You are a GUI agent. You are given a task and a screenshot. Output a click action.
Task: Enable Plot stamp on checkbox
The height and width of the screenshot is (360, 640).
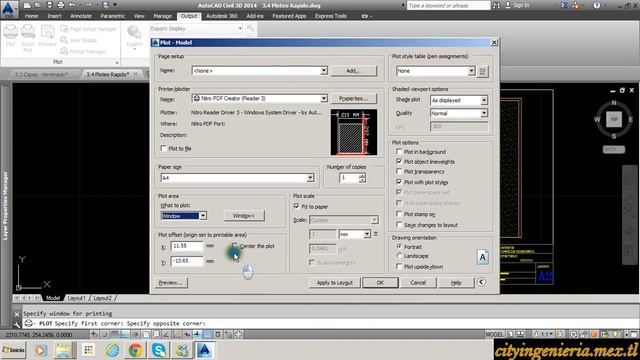(399, 214)
